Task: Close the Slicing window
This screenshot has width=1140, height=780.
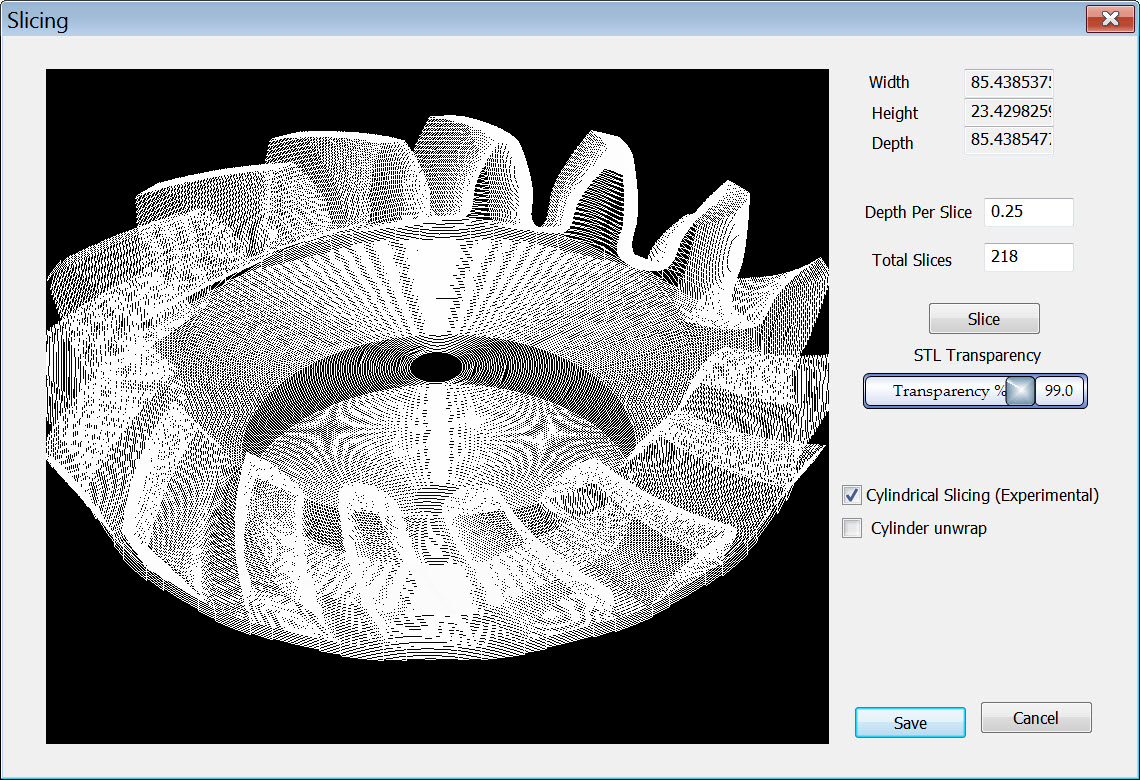Action: point(1109,19)
